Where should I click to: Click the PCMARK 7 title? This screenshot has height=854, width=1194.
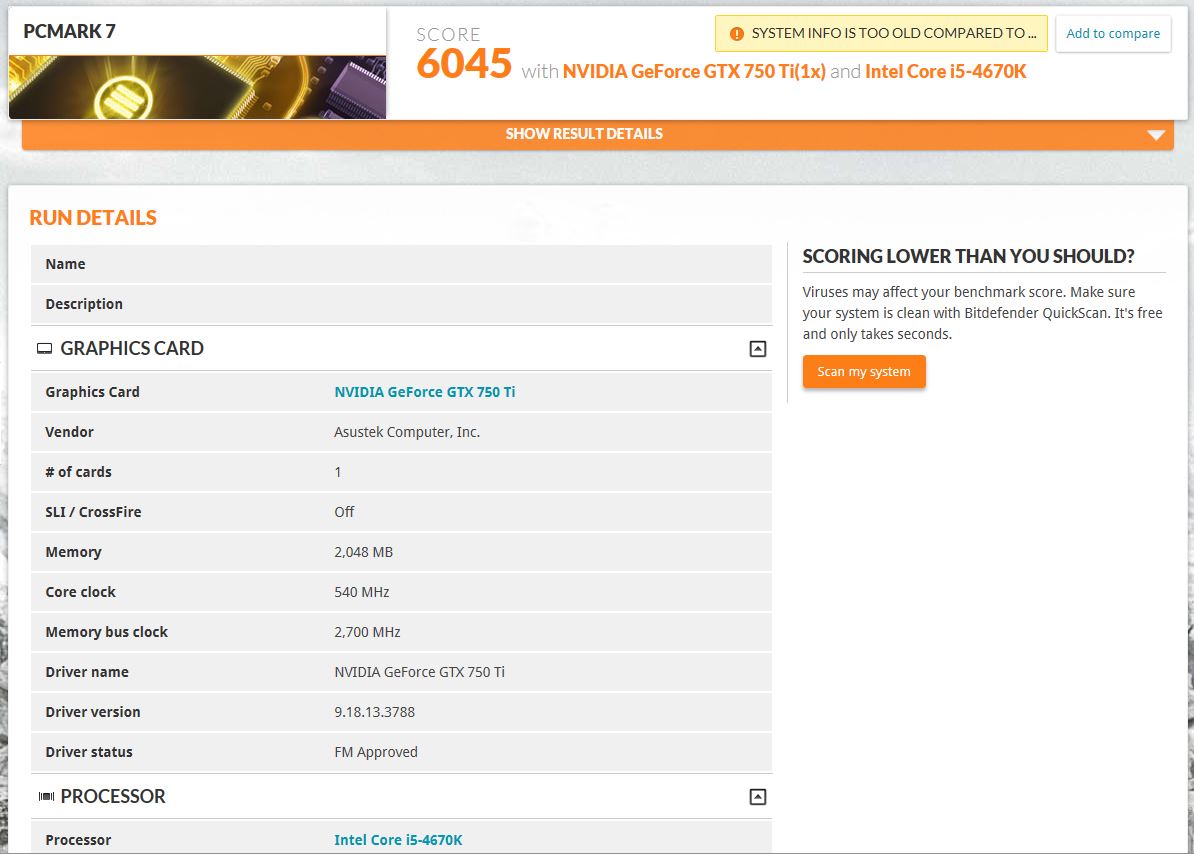pyautogui.click(x=69, y=31)
